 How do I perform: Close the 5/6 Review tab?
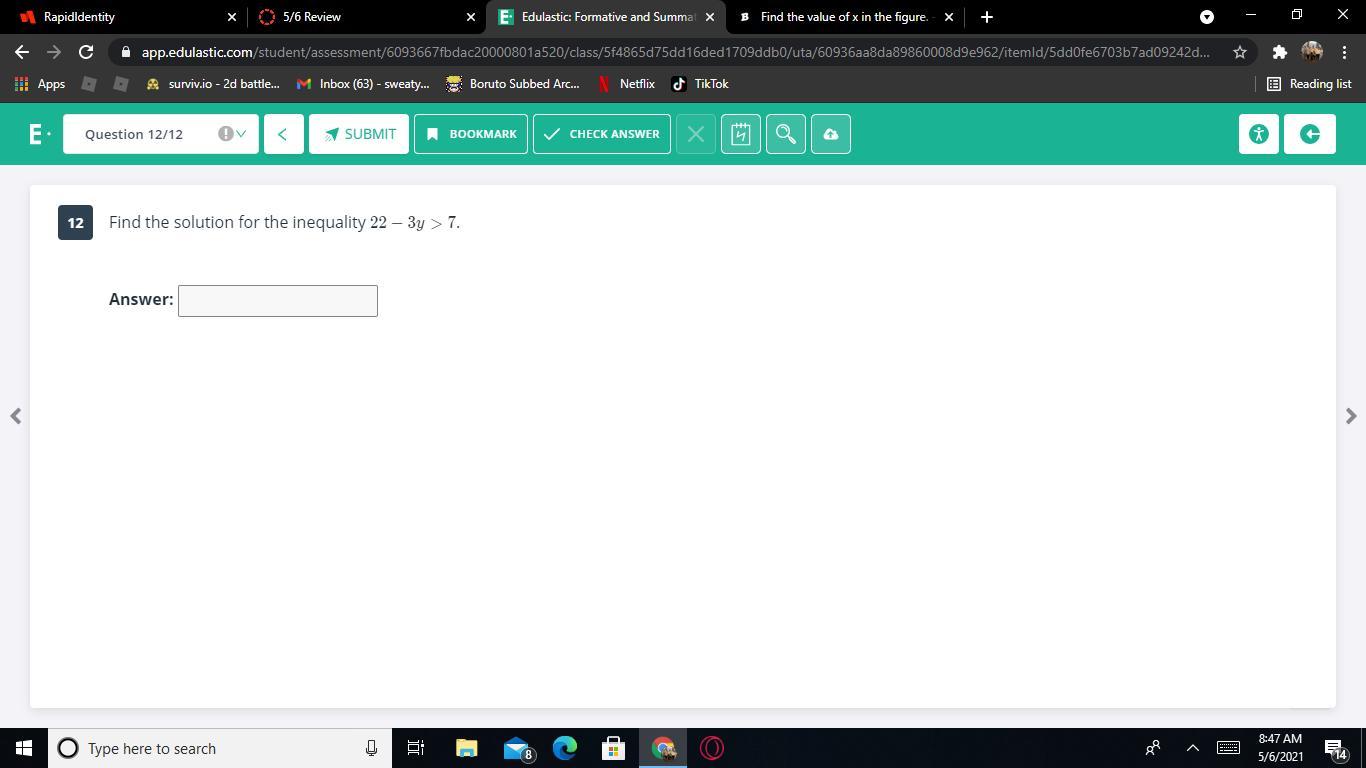coord(471,17)
